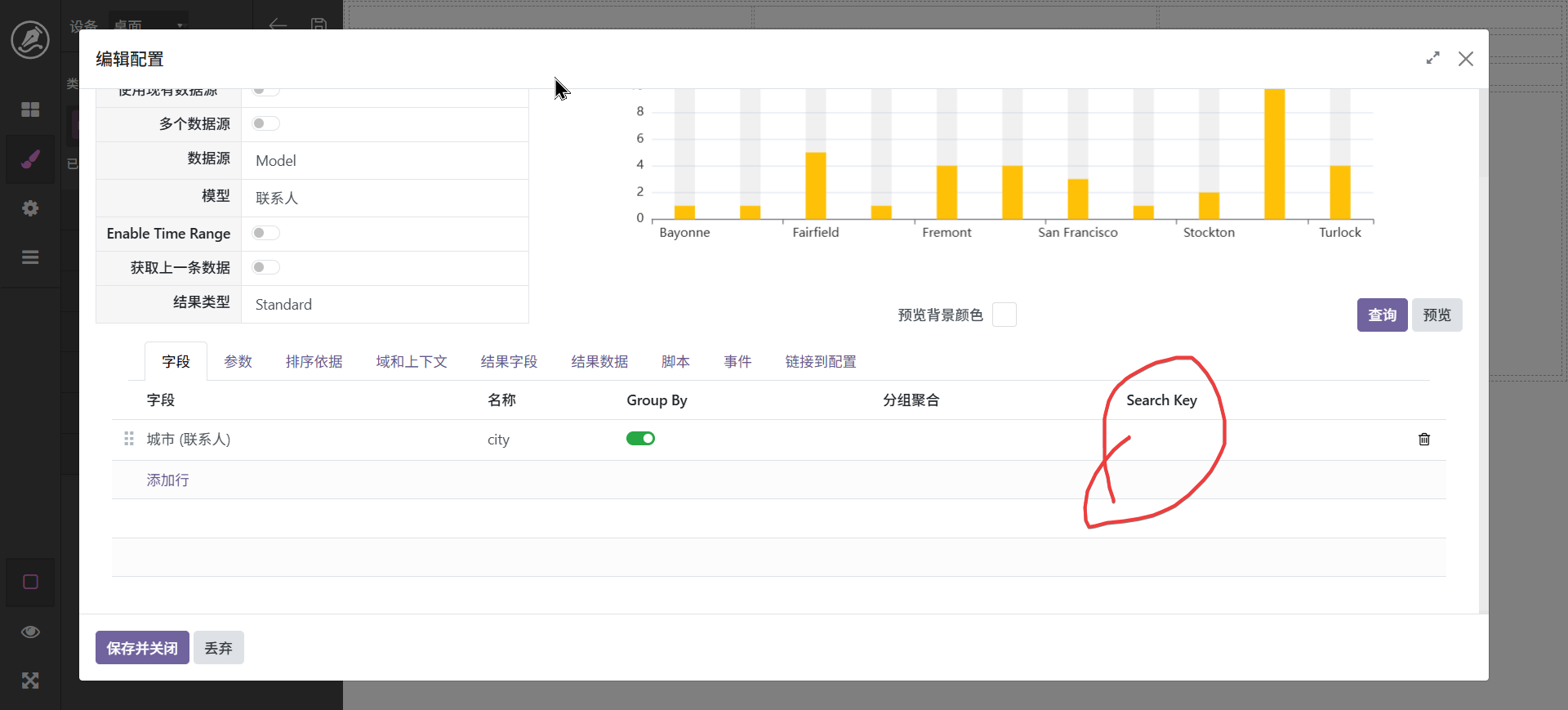Open the 结果类型 Standard dropdown

tap(384, 305)
